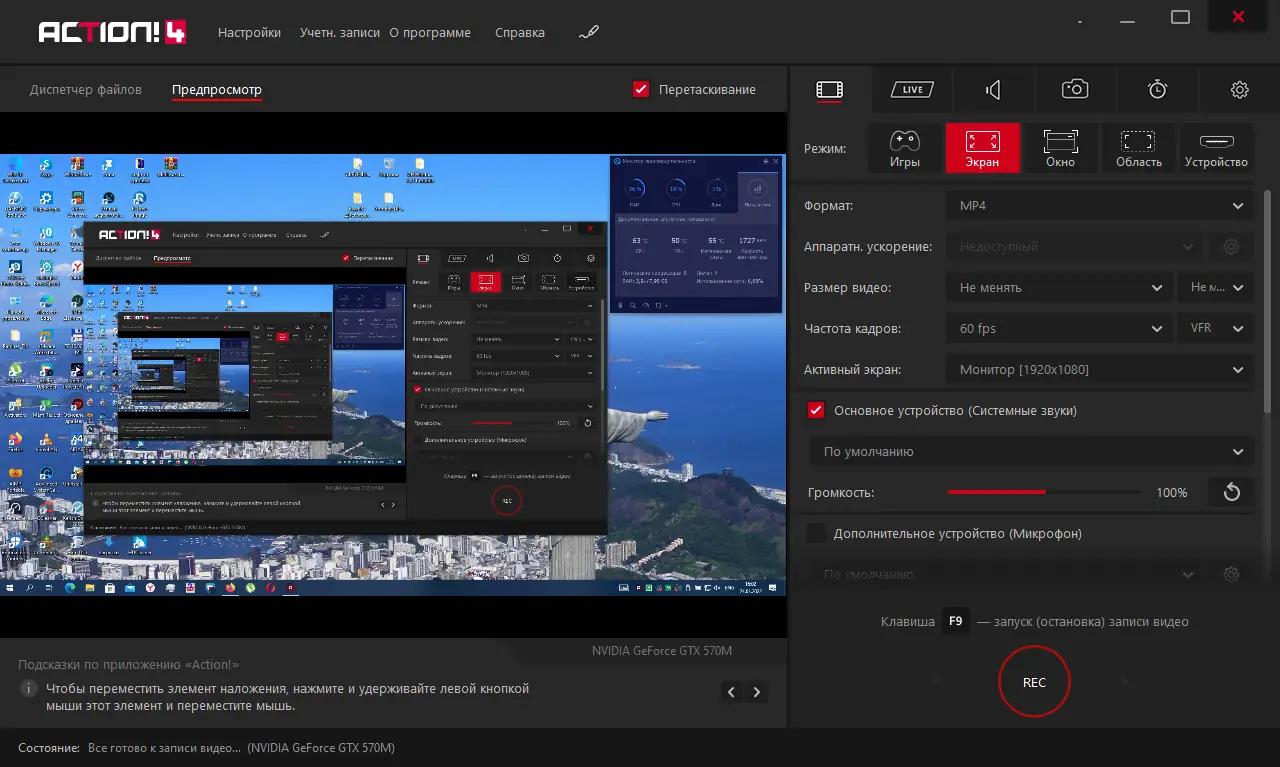Switch to the Диспетчер файлов tab
1280x767 pixels.
(86, 90)
